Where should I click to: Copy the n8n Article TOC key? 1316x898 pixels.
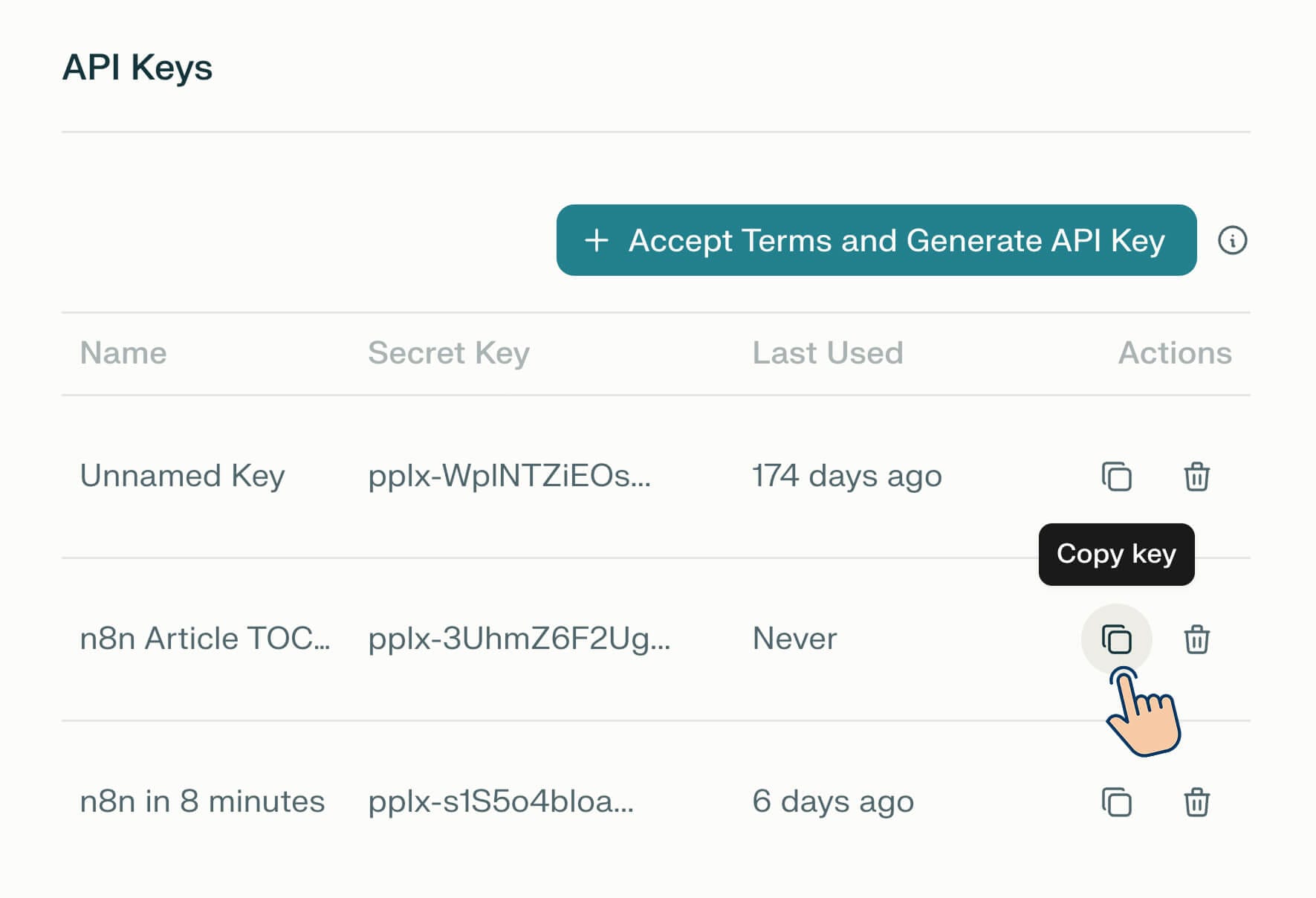click(1116, 639)
